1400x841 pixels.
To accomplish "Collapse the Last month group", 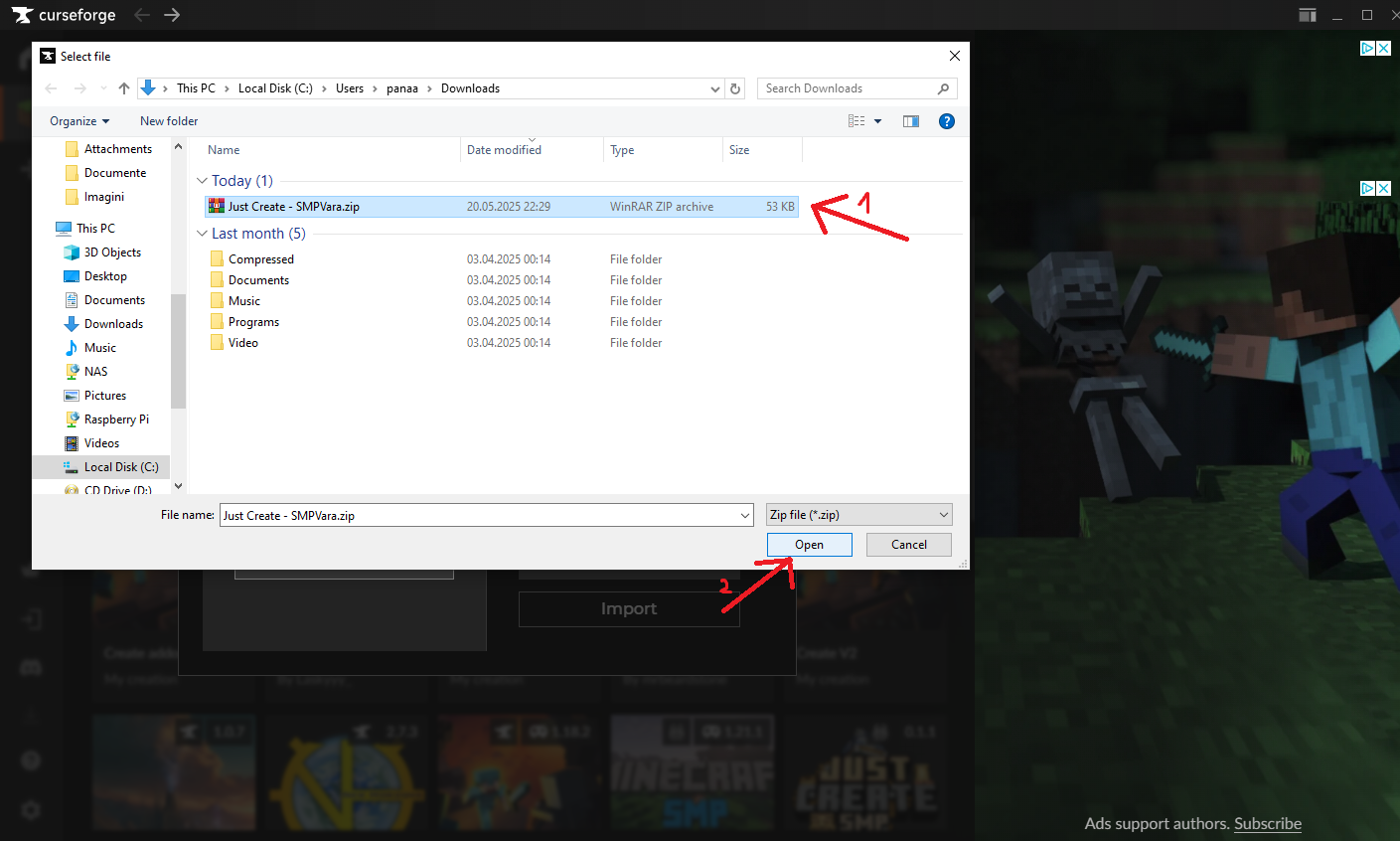I will [202, 234].
